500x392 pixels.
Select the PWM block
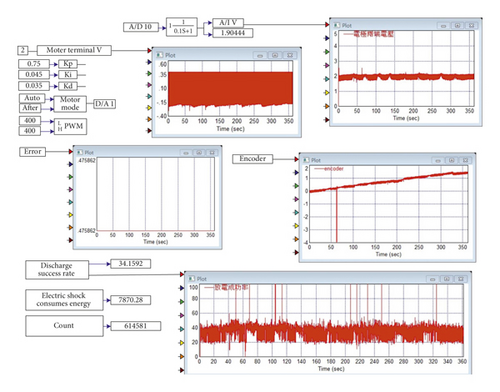[70, 126]
